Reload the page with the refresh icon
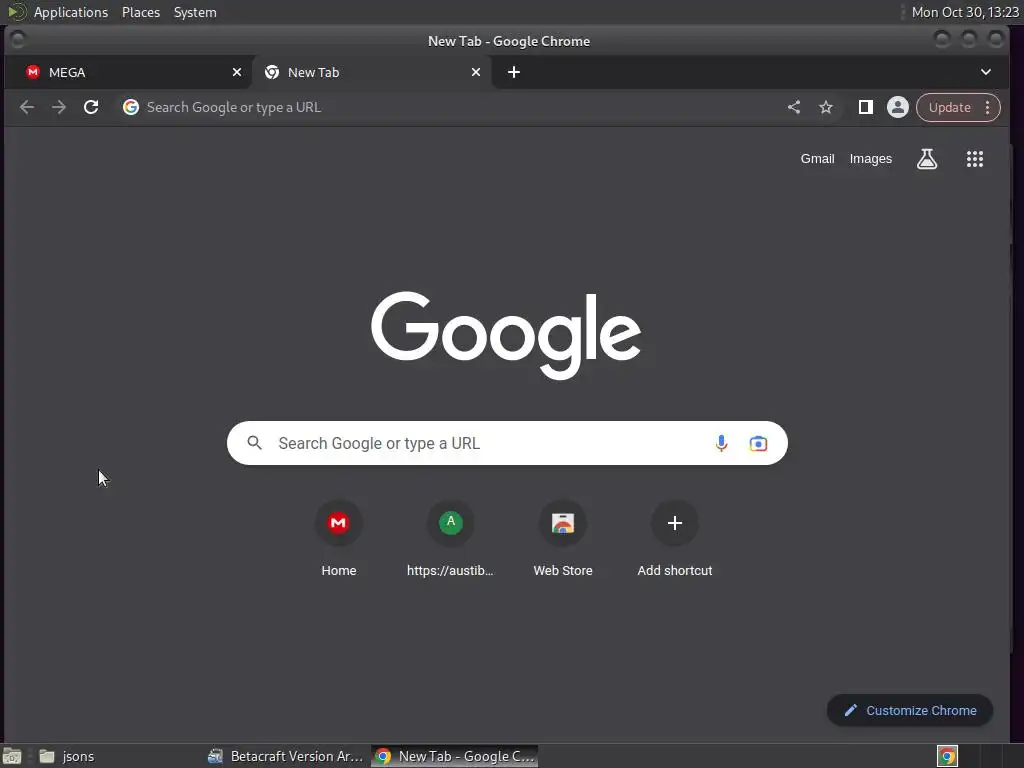Screen dimensions: 1024x768 coord(91,107)
